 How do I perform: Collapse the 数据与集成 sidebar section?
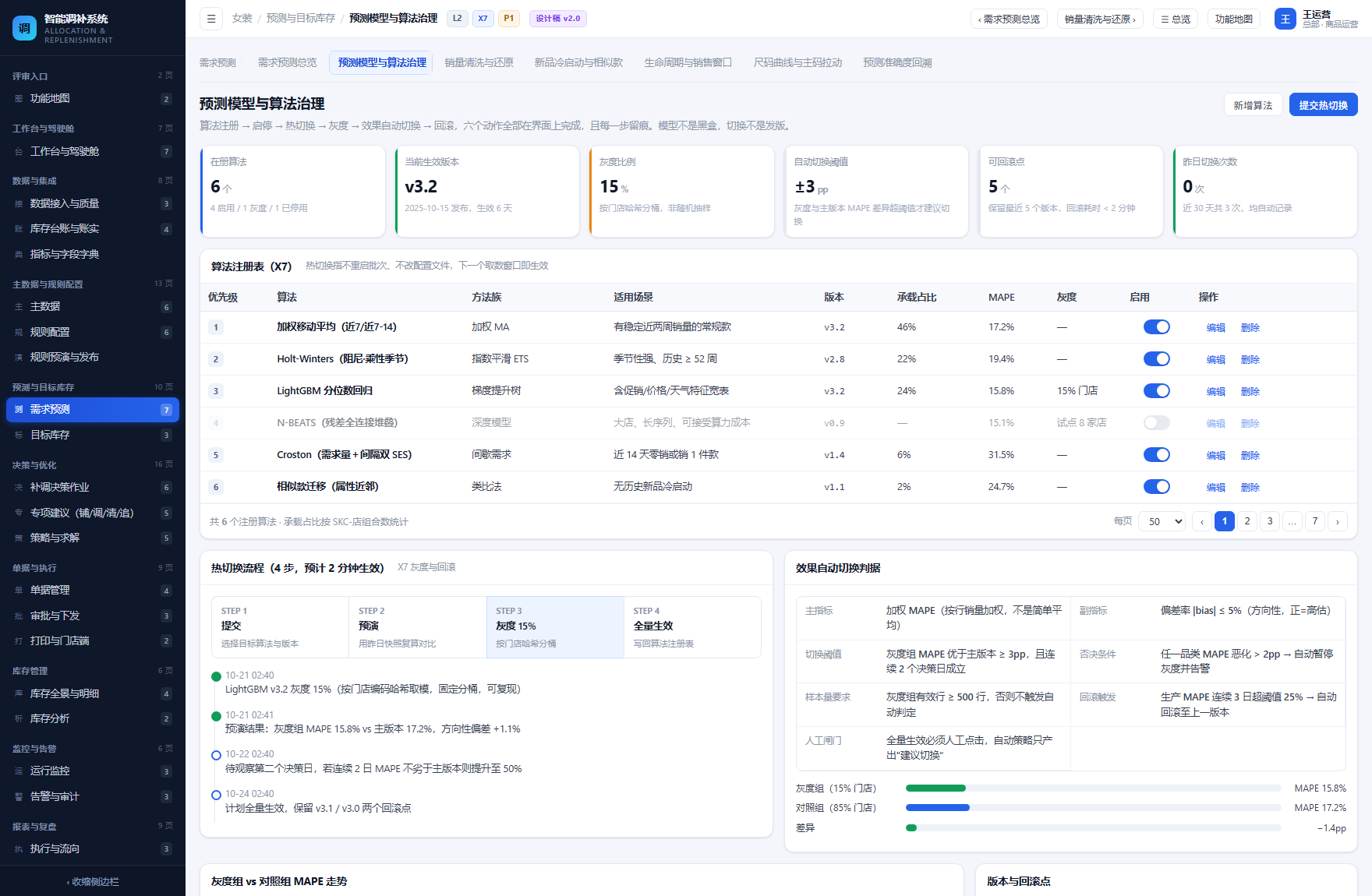click(x=93, y=181)
